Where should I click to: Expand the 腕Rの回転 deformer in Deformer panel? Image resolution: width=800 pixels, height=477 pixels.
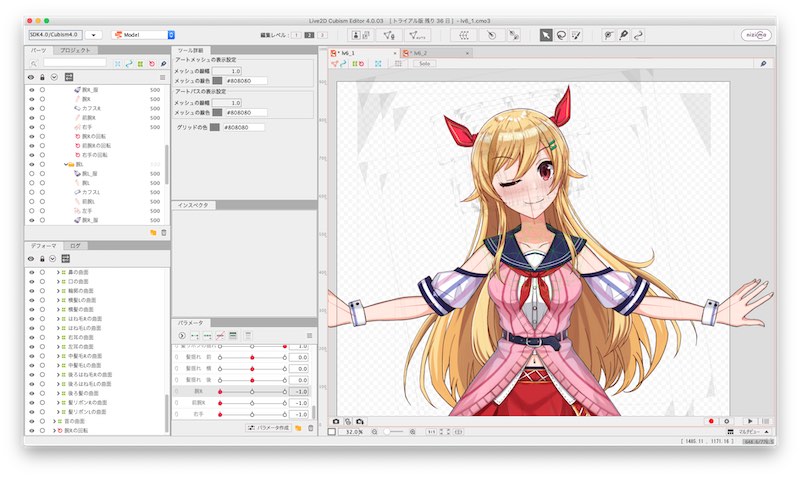point(54,431)
